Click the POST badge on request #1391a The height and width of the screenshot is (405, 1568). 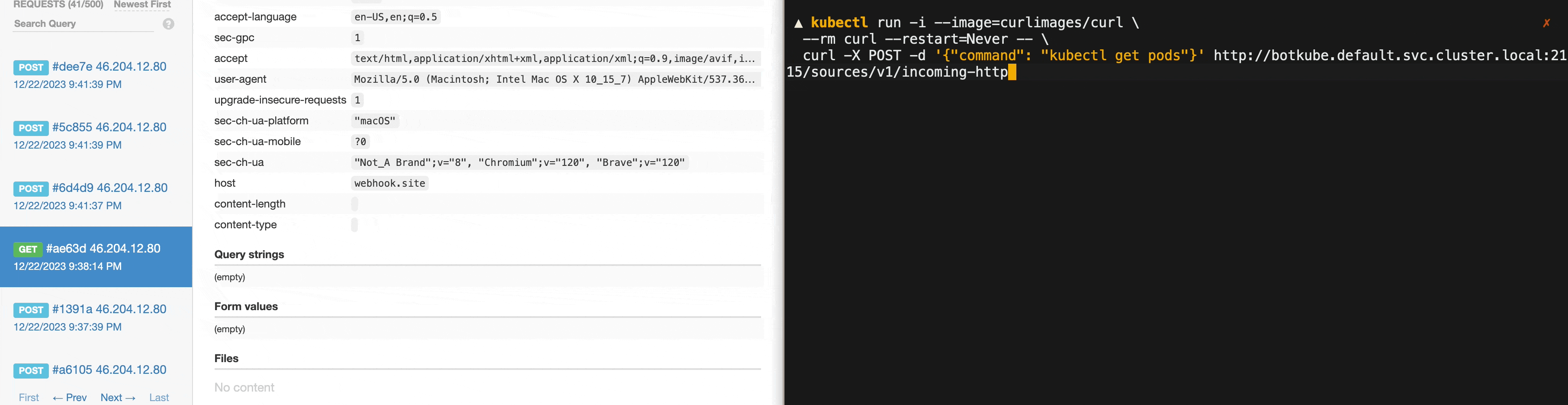[x=31, y=310]
